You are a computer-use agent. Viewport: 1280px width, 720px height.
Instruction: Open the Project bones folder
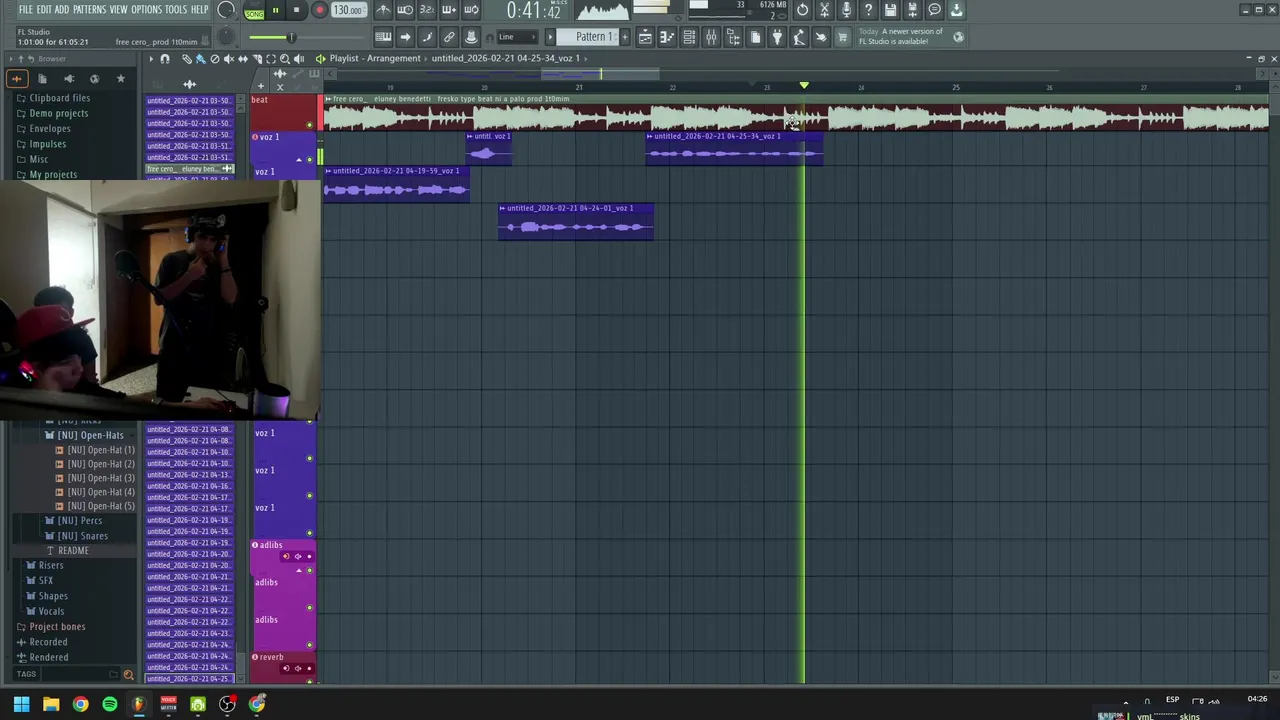[57, 626]
